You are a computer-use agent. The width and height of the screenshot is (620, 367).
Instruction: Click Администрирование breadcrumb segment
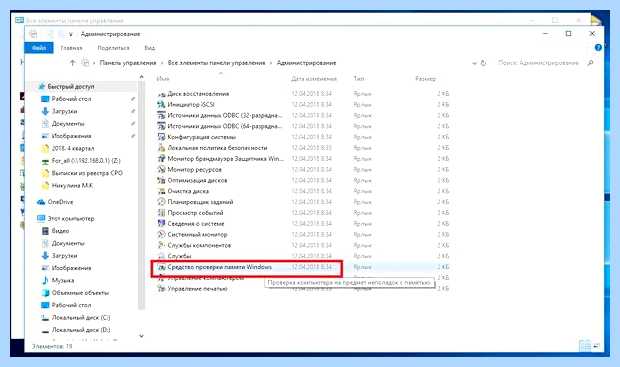click(x=306, y=63)
